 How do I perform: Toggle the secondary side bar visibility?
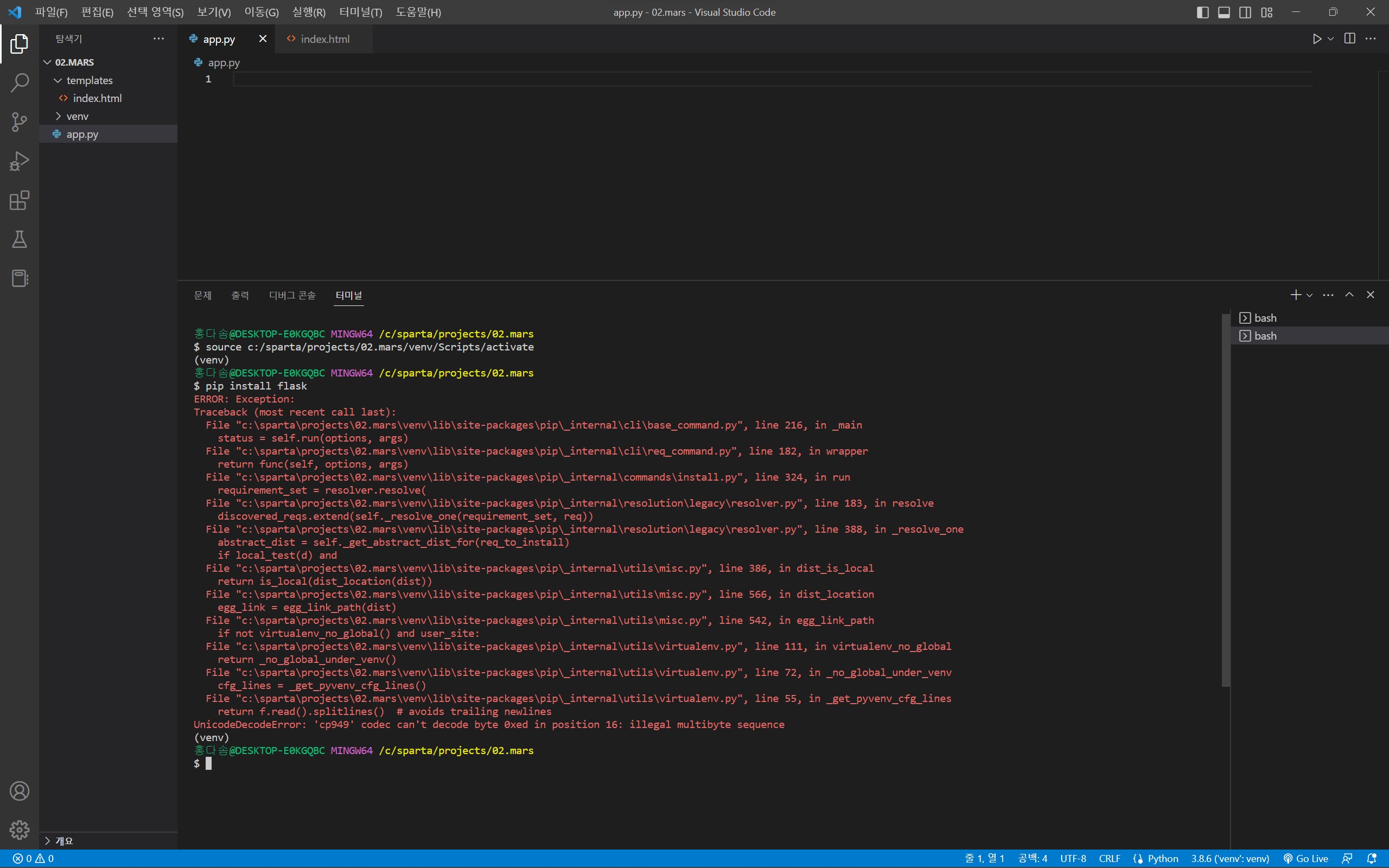(x=1245, y=12)
